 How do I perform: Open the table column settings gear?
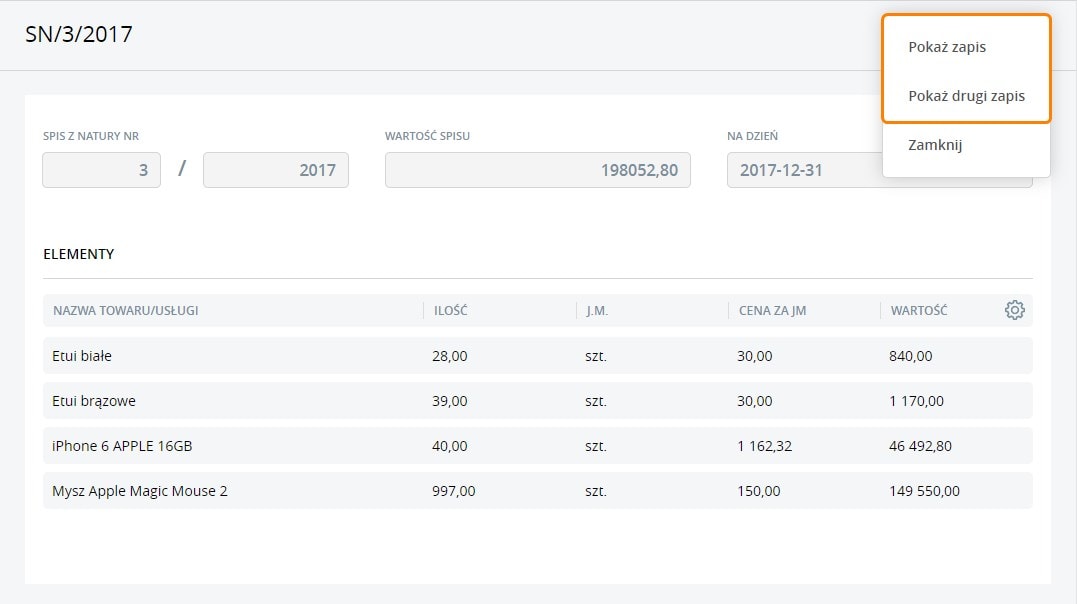click(1014, 310)
